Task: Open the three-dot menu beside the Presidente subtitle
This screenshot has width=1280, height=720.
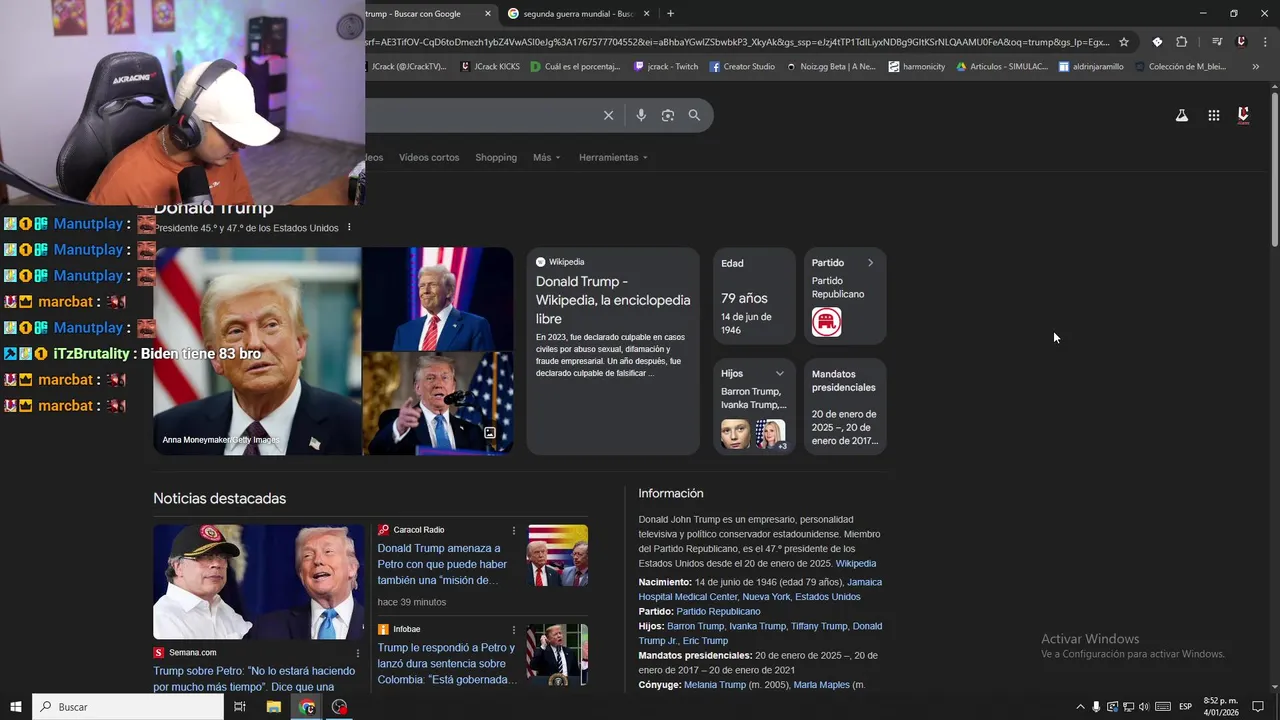Action: (349, 228)
